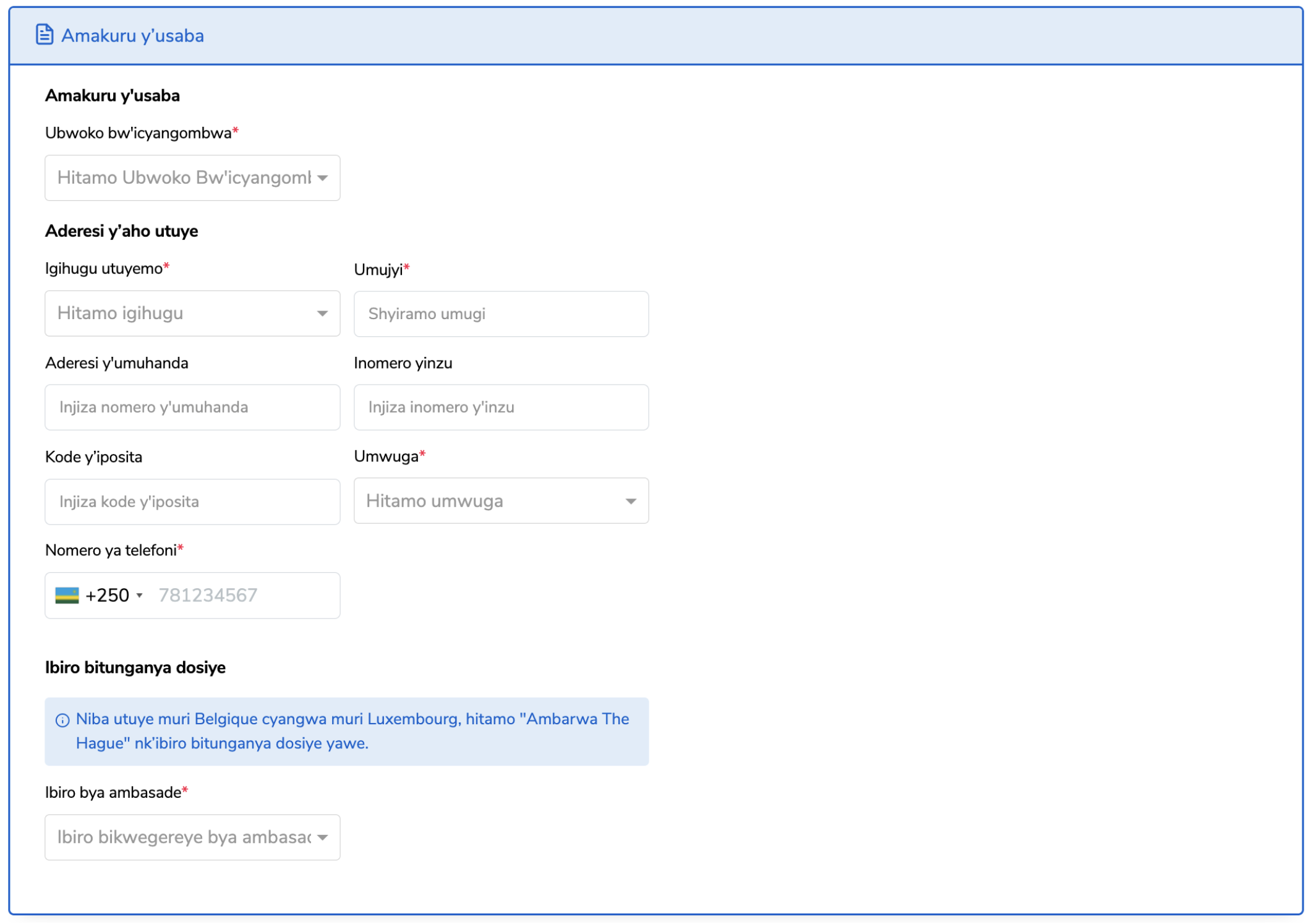Open the Hitamo igihugu country selector
Image resolution: width=1311 pixels, height=924 pixels.
coord(184,314)
